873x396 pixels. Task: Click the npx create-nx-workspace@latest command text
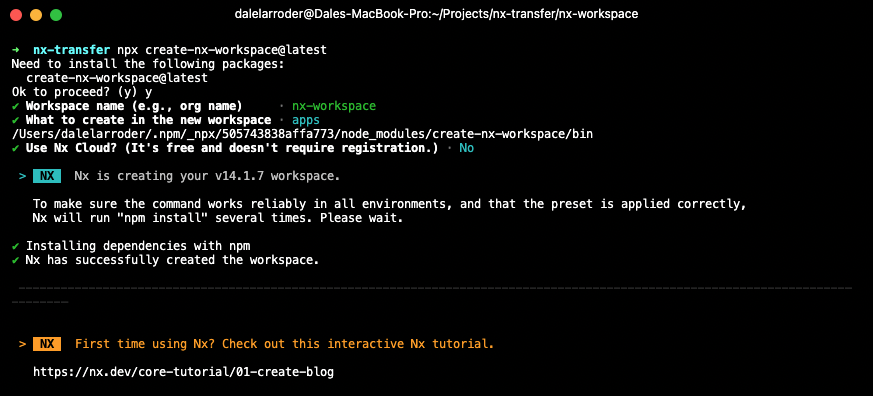[222, 50]
